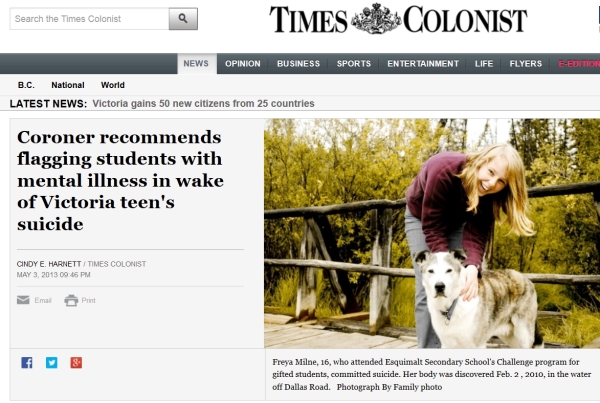Image resolution: width=600 pixels, height=403 pixels.
Task: Share article via Facebook icon
Action: tap(27, 362)
